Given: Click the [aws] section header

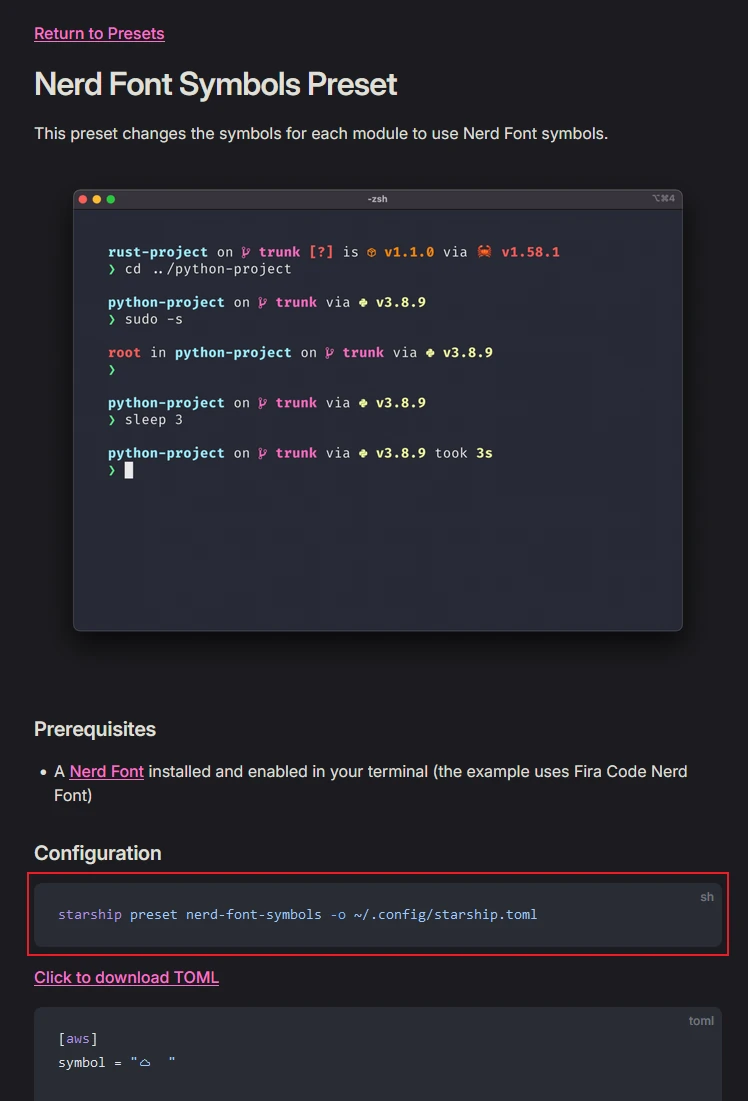Looking at the screenshot, I should [x=78, y=1039].
